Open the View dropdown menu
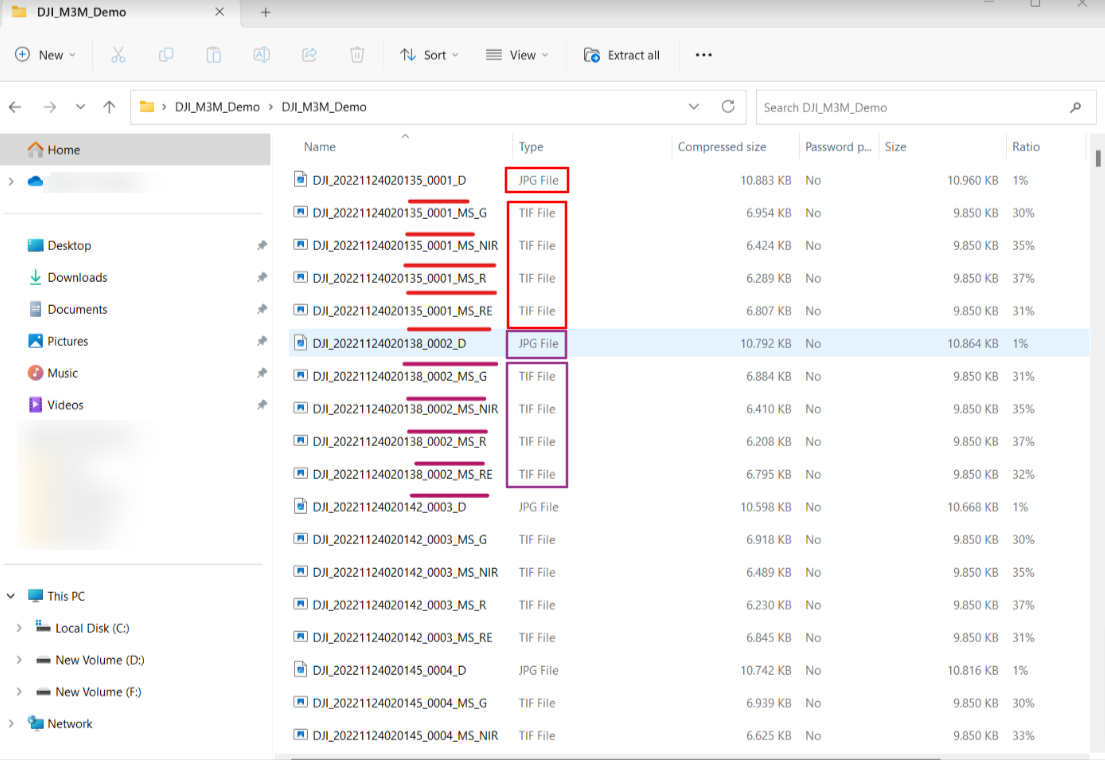This screenshot has height=760, width=1105. pos(517,55)
